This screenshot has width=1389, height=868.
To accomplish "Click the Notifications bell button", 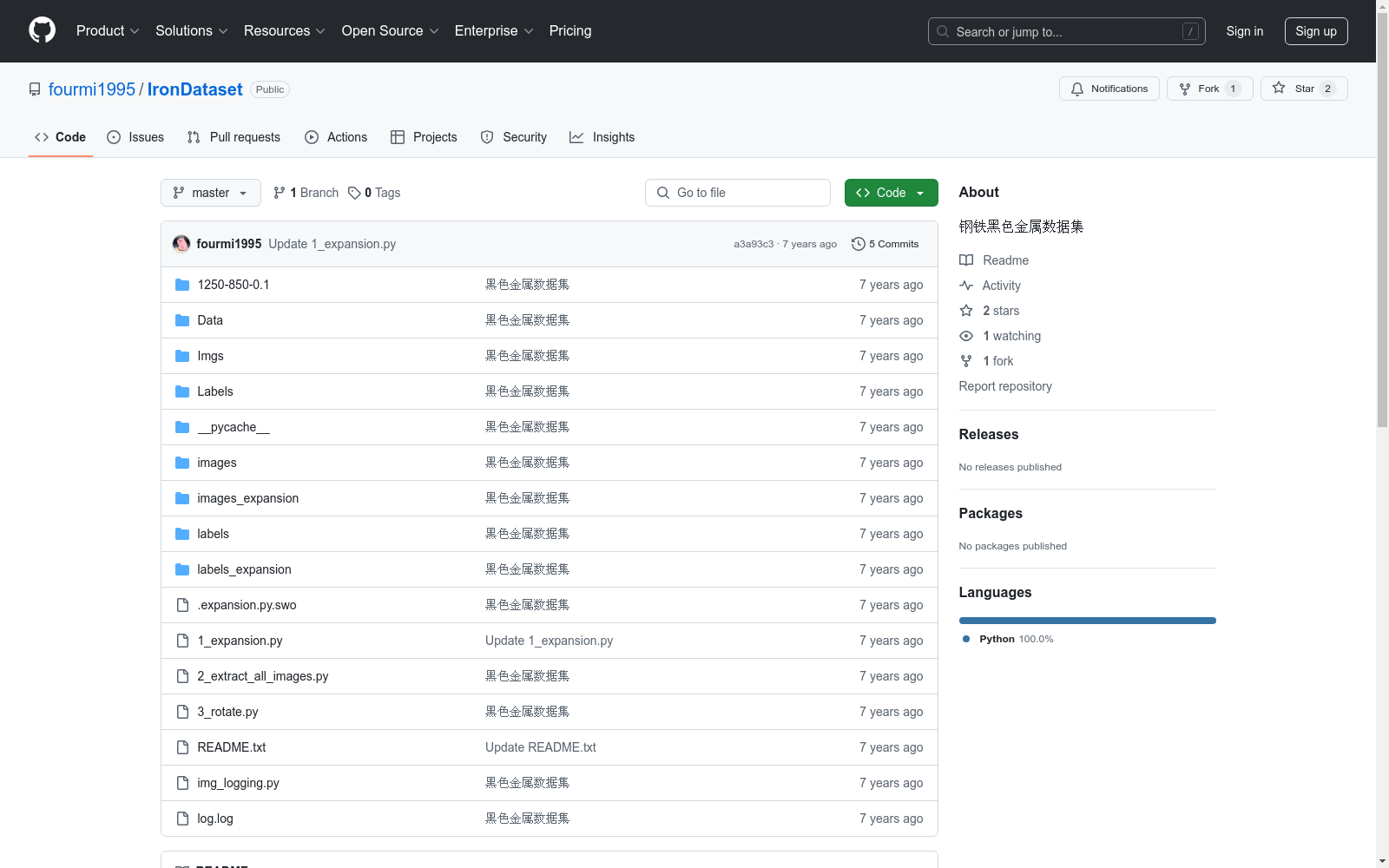I will [x=1109, y=89].
